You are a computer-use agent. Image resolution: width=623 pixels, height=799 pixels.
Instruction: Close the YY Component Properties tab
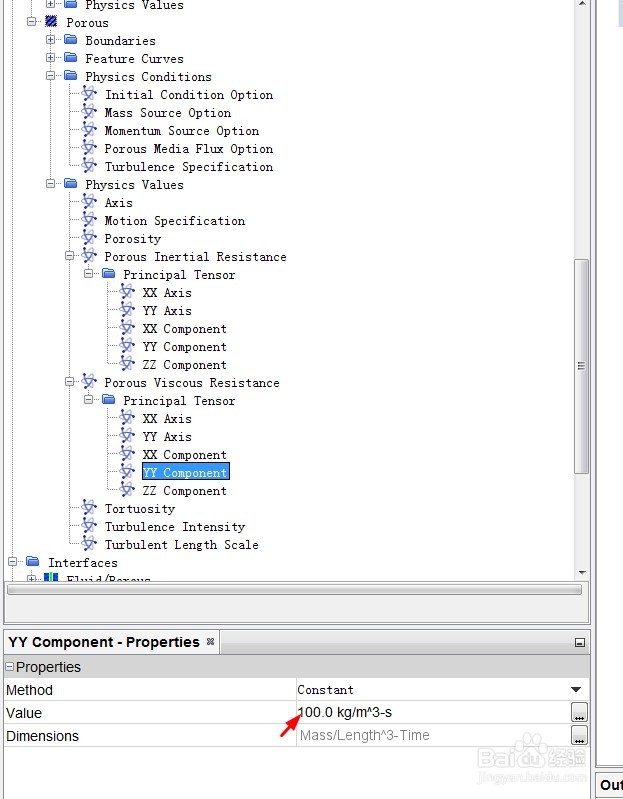tap(210, 642)
